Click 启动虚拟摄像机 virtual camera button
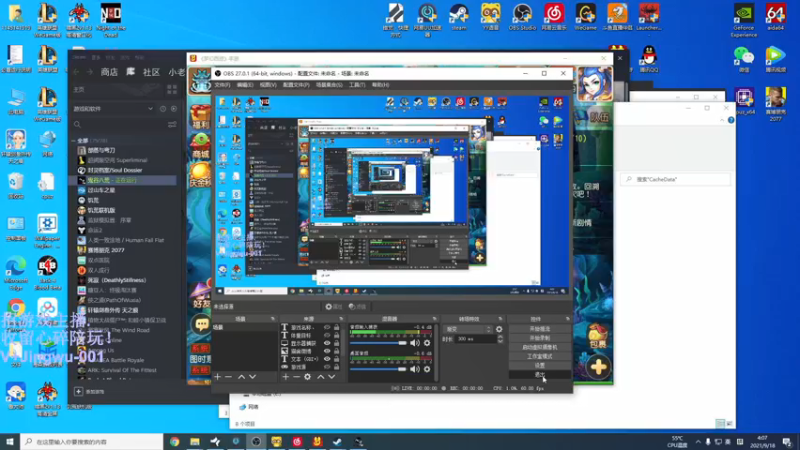The height and width of the screenshot is (450, 800). (x=540, y=347)
